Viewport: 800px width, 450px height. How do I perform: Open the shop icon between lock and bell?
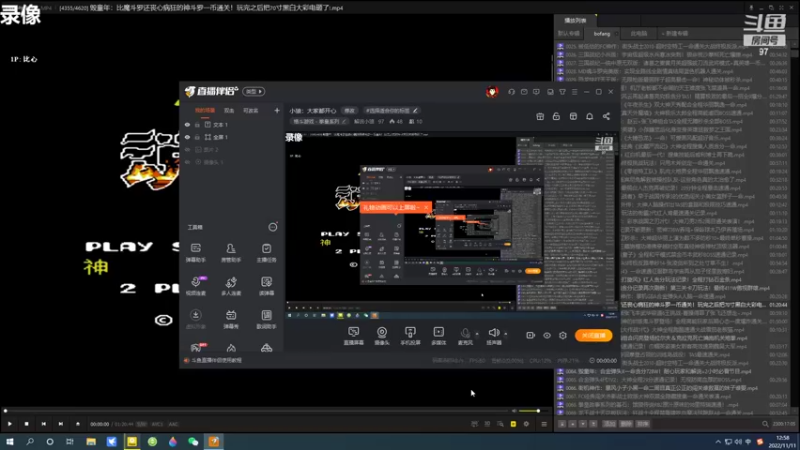point(573,116)
